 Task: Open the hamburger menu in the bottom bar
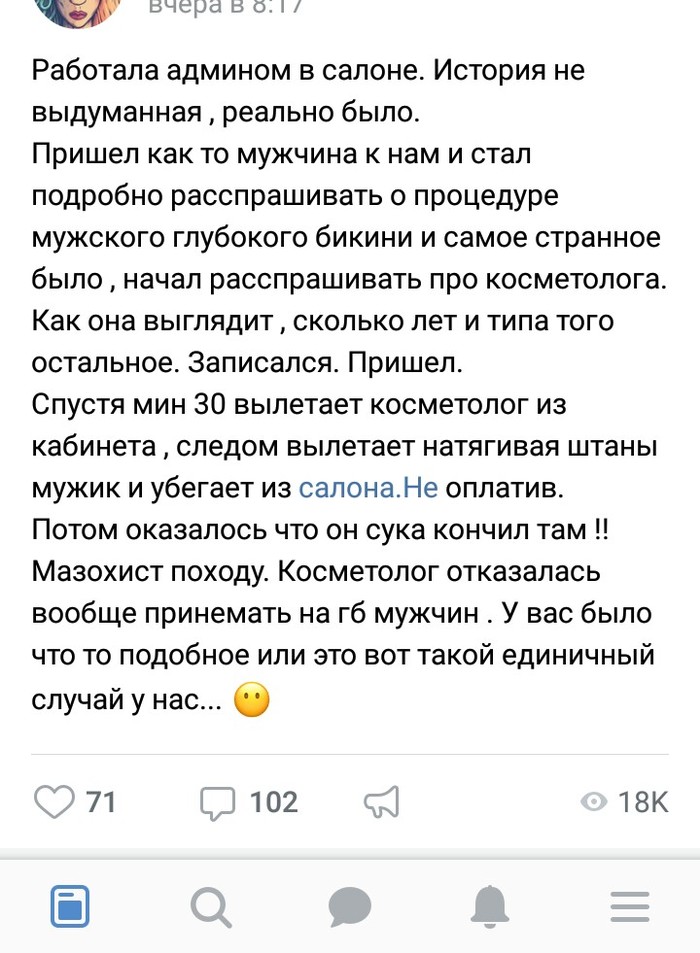click(x=630, y=907)
